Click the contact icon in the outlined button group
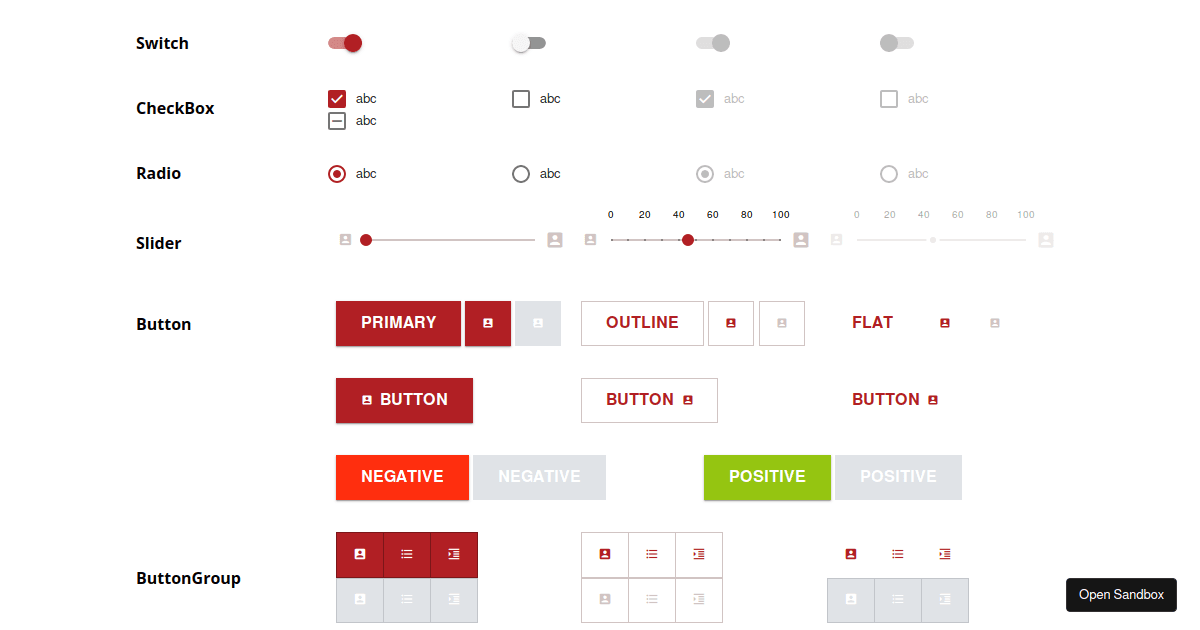Image resolution: width=1200 pixels, height=630 pixels. pos(605,554)
